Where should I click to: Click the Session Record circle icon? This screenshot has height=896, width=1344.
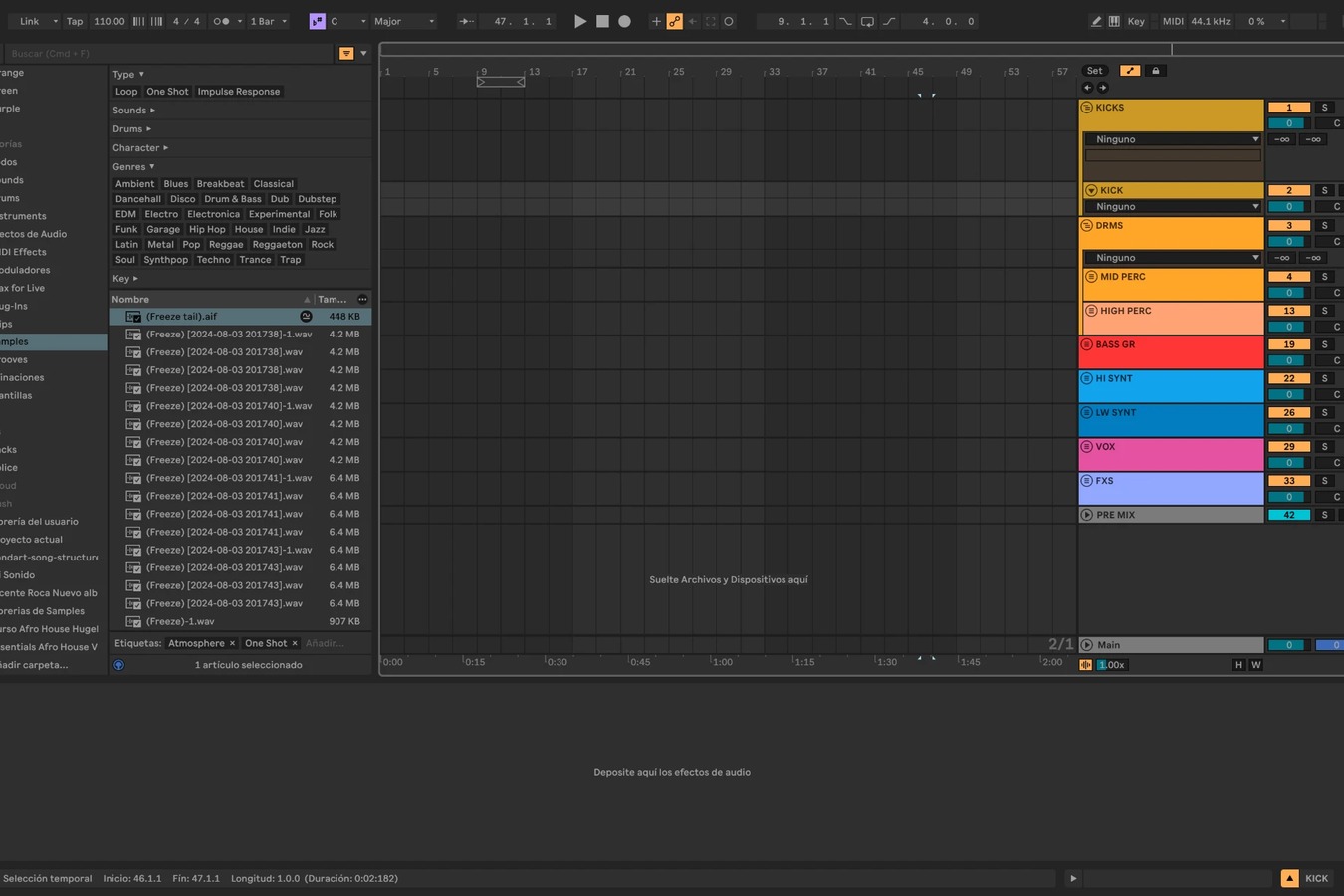729,21
